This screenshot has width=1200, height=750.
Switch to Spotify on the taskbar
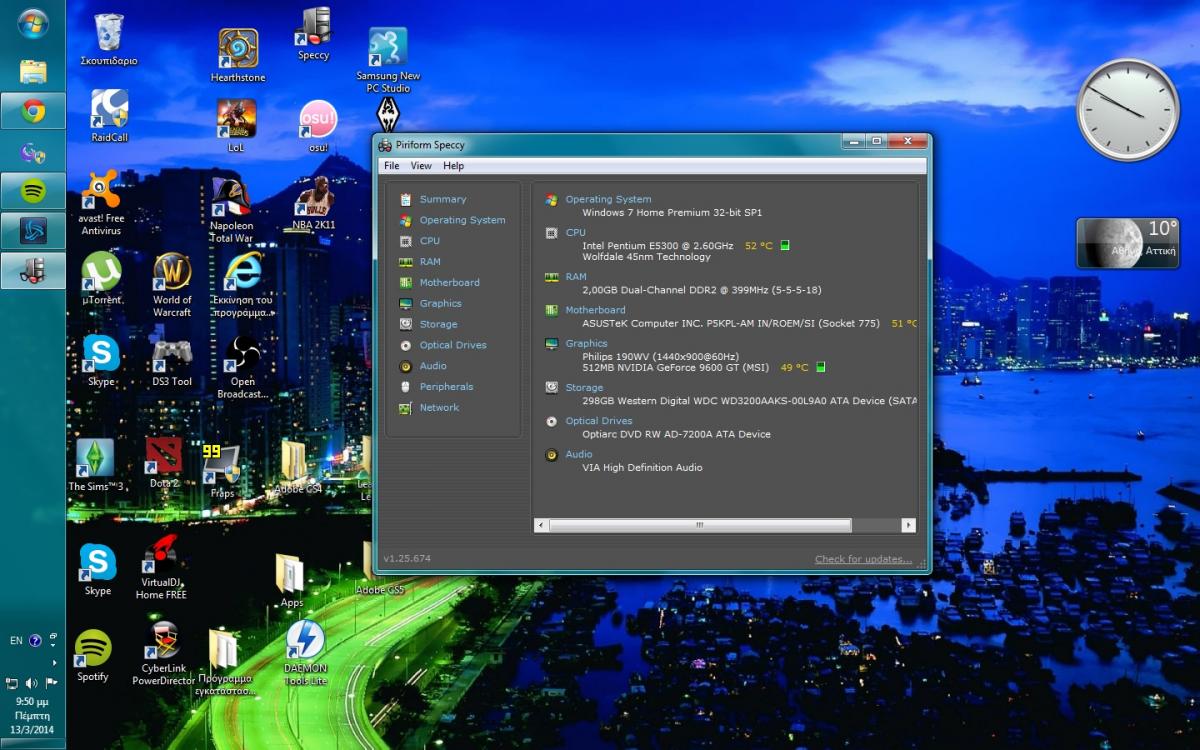coord(33,190)
